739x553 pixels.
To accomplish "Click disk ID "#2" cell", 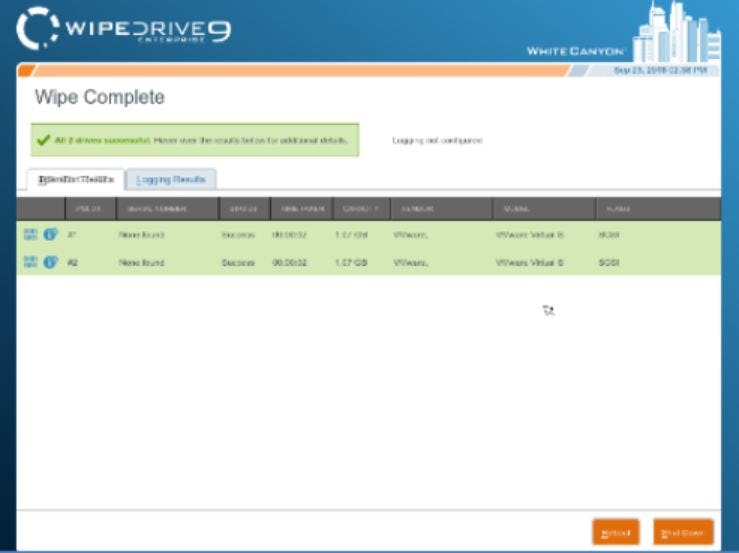I will point(72,263).
